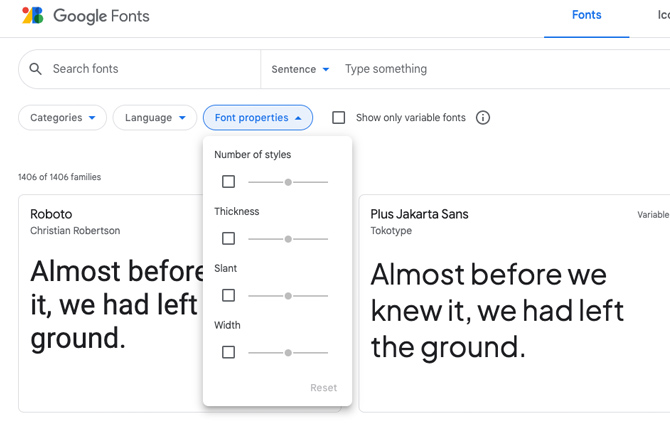Open the Language dropdown

[155, 117]
